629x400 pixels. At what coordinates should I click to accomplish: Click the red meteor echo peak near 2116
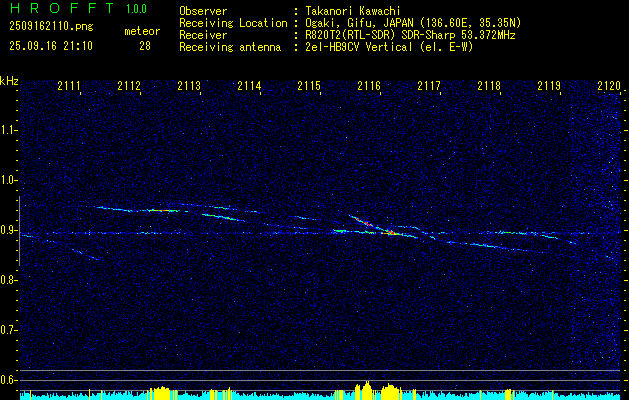[390, 232]
